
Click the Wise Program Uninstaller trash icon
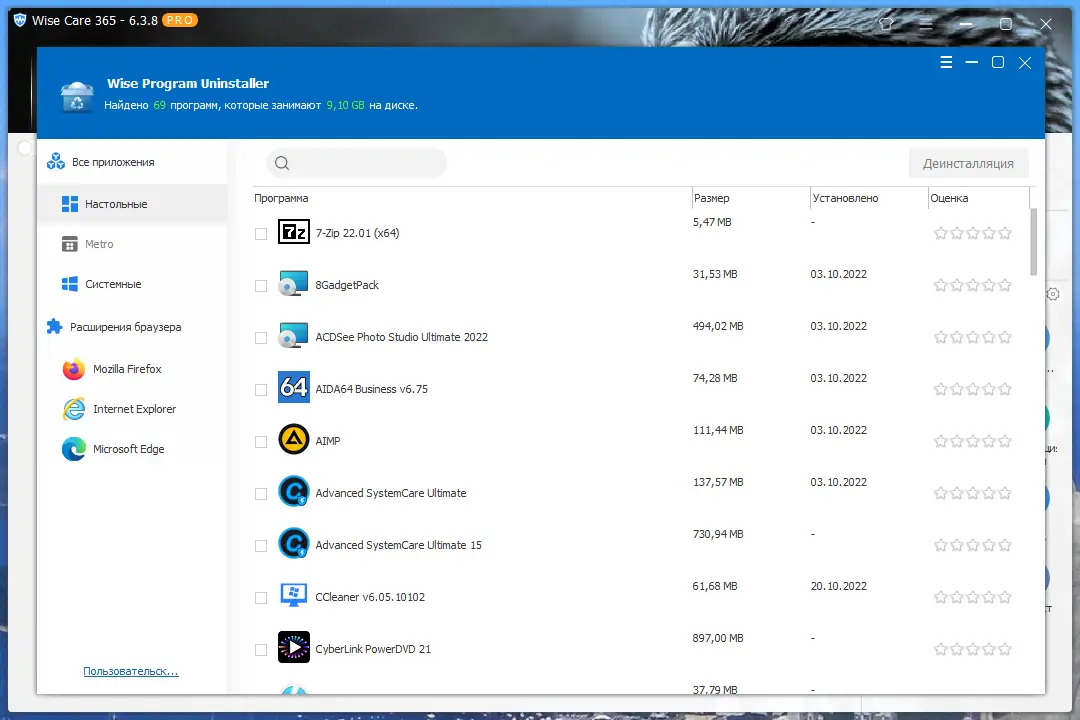76,96
